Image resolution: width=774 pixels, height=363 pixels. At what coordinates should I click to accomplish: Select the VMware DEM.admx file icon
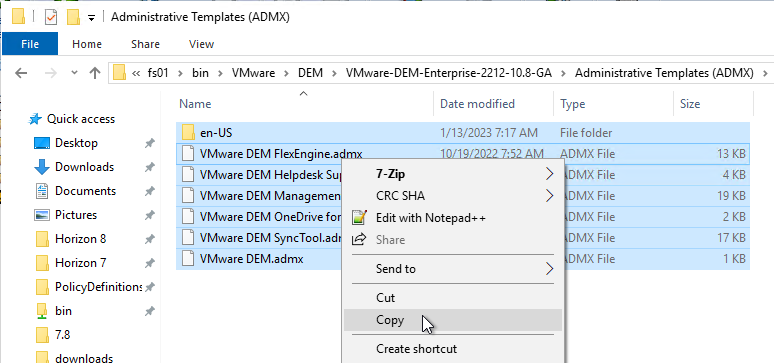tap(188, 259)
